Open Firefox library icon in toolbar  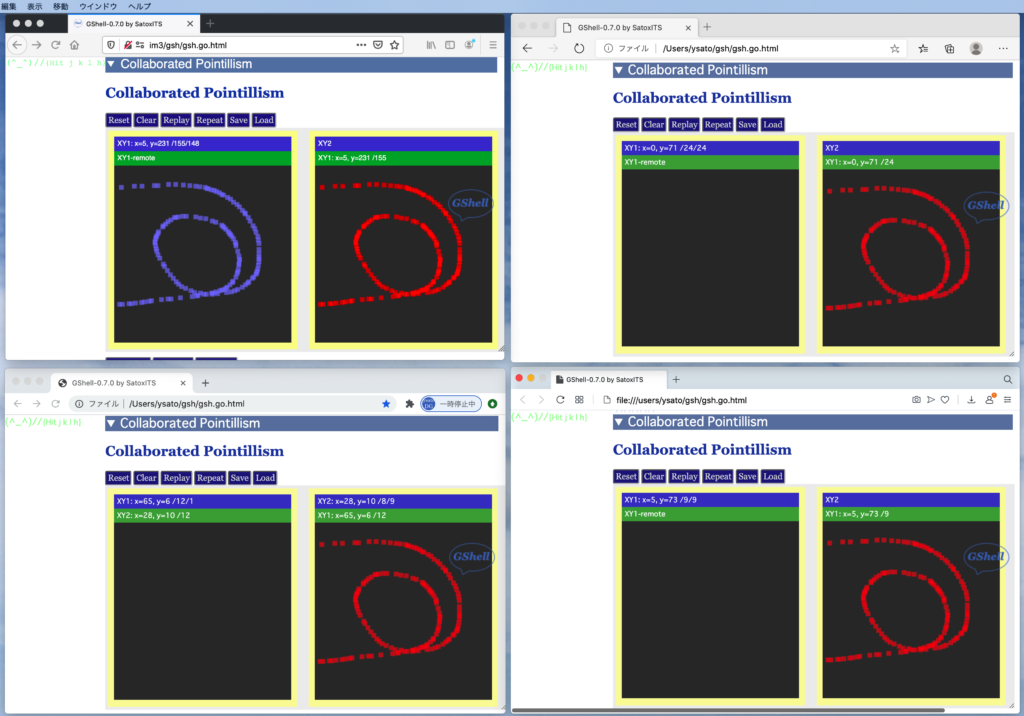(431, 45)
